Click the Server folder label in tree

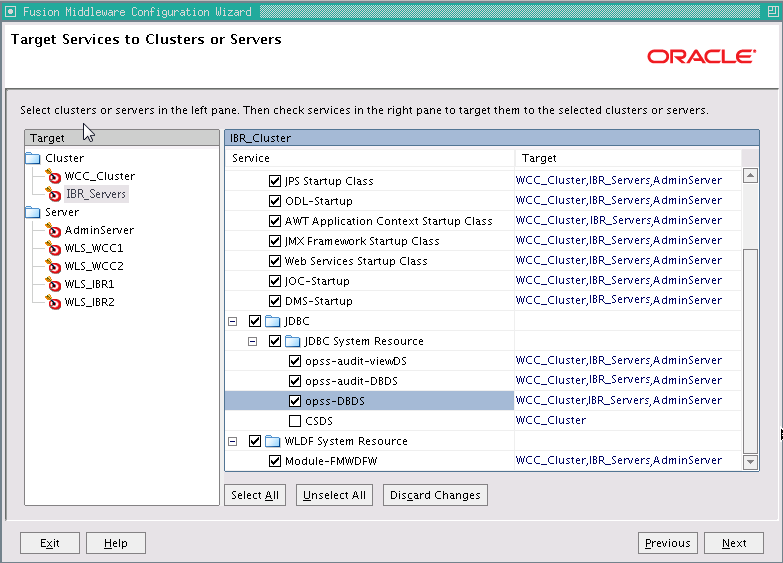[62, 212]
